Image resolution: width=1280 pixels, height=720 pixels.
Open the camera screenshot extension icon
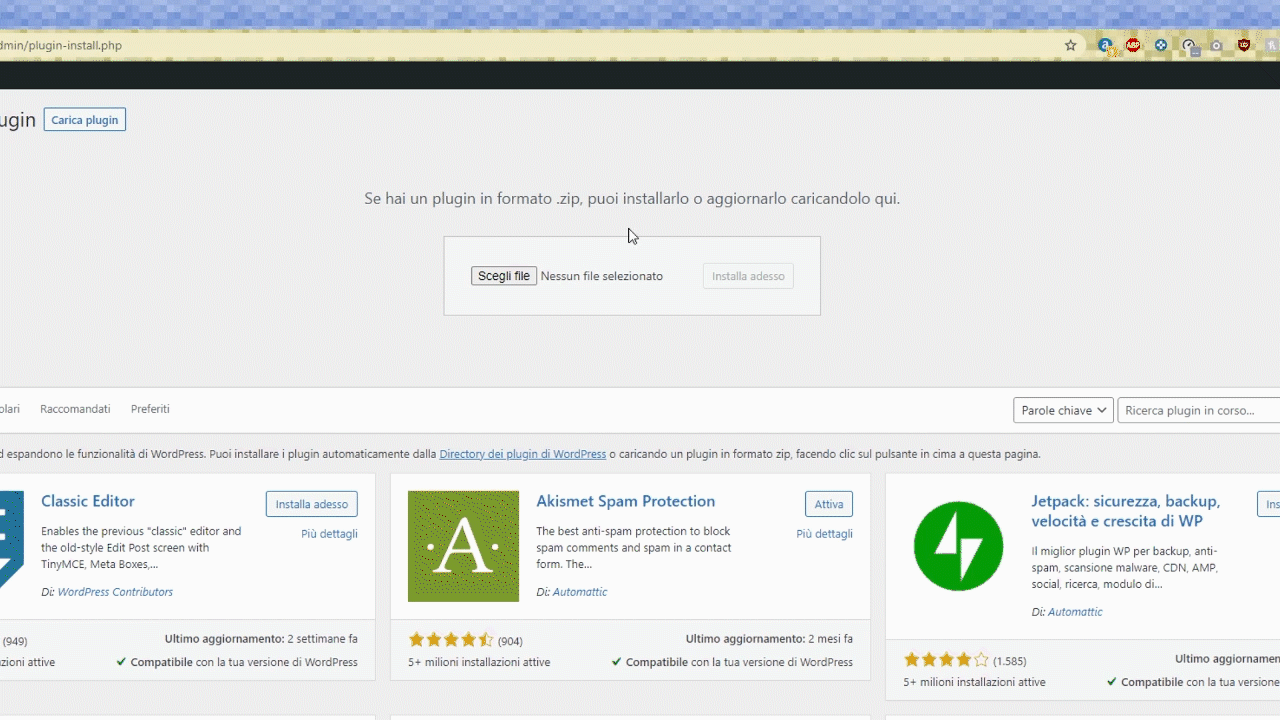[1216, 45]
